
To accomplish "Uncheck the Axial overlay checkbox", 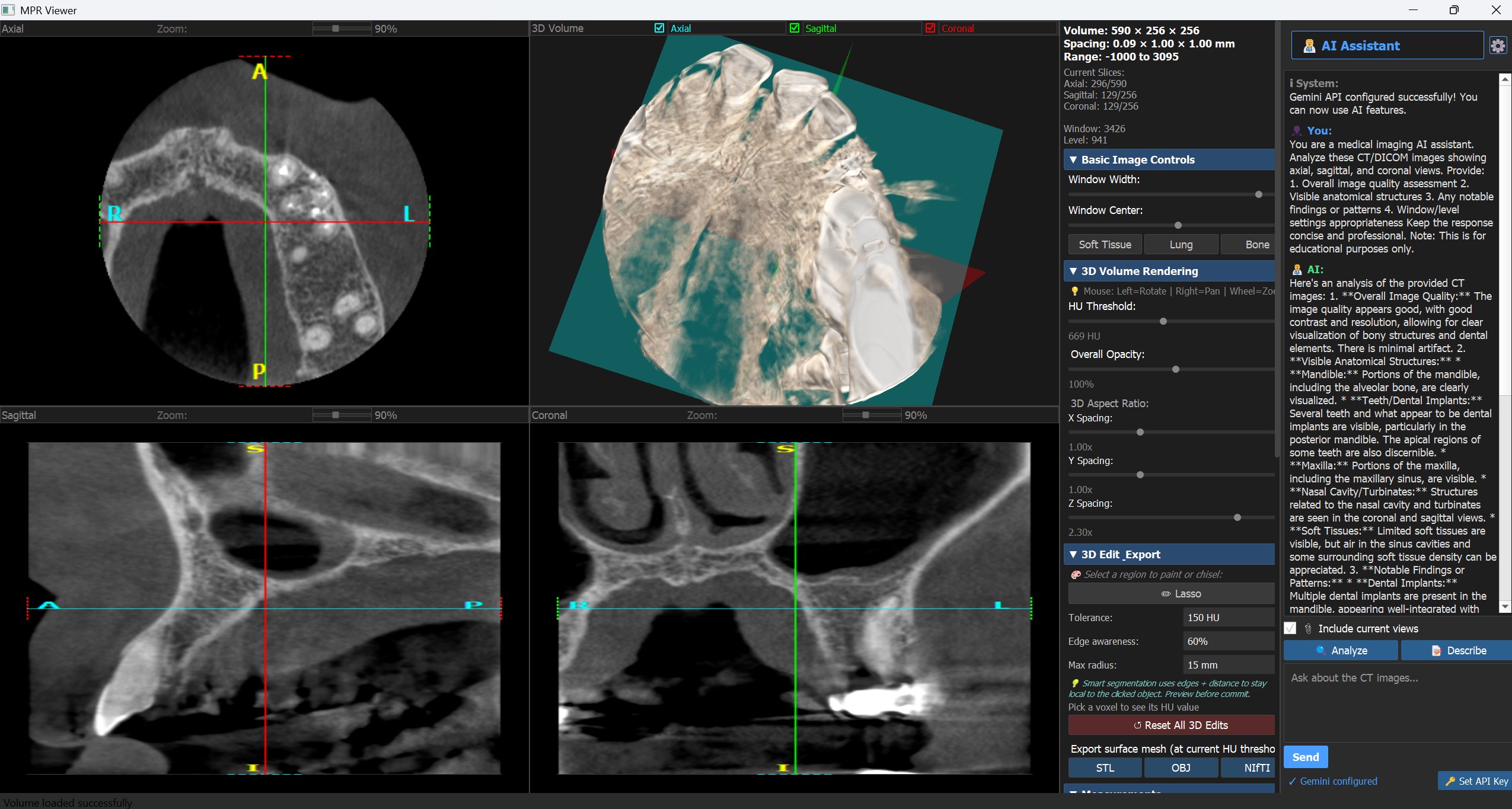I will pyautogui.click(x=659, y=28).
